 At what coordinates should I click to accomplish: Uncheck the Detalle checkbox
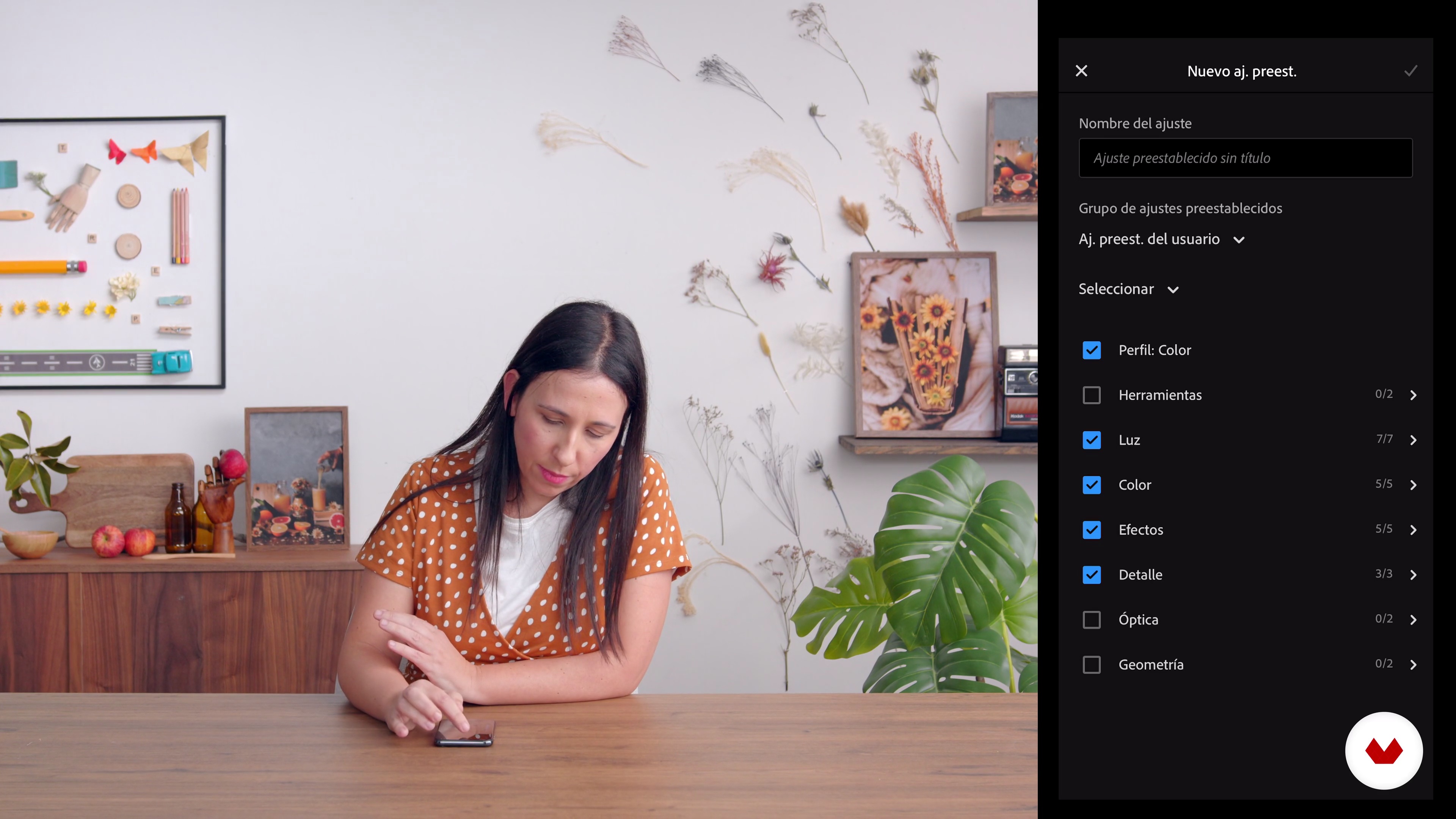[1092, 575]
